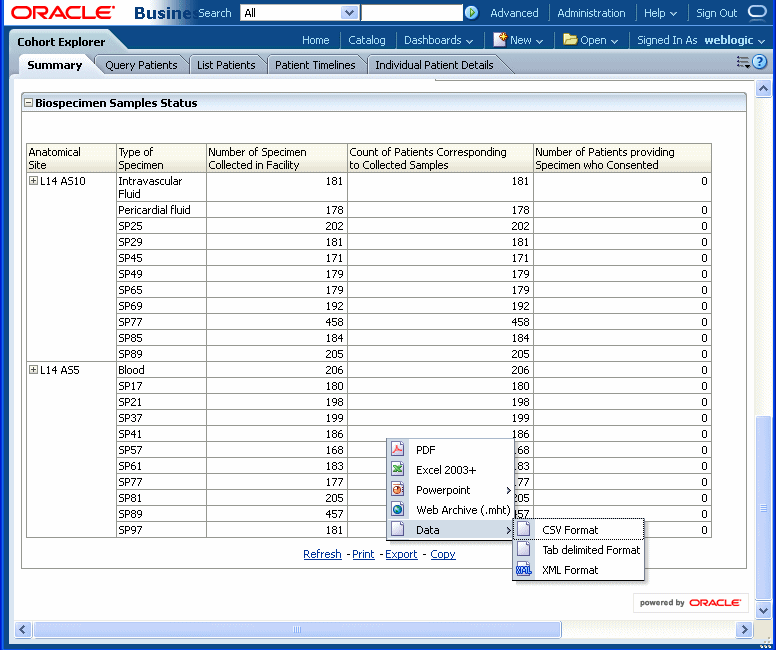Click the help question mark icon

coord(760,62)
